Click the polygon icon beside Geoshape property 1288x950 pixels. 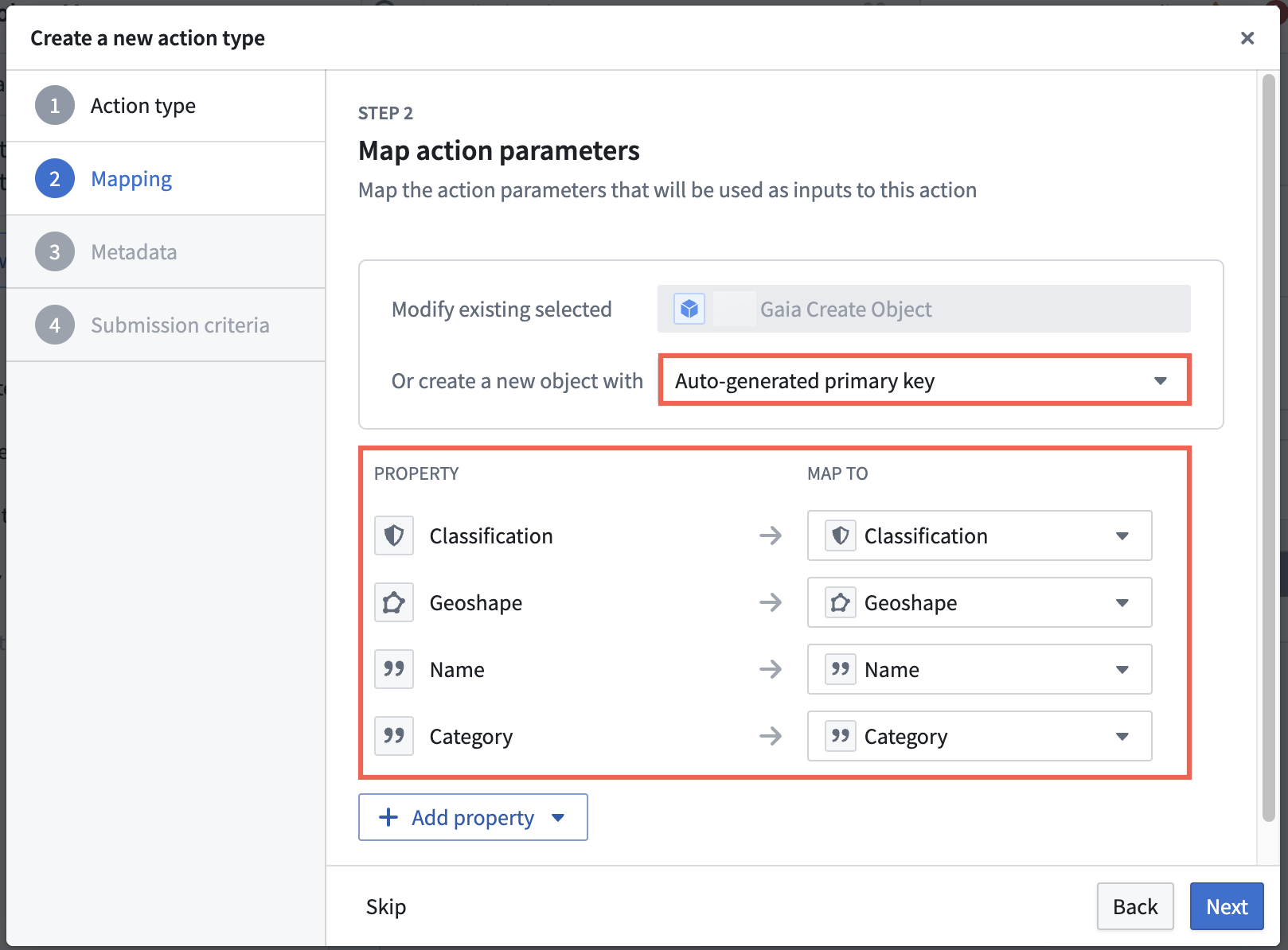pyautogui.click(x=393, y=602)
